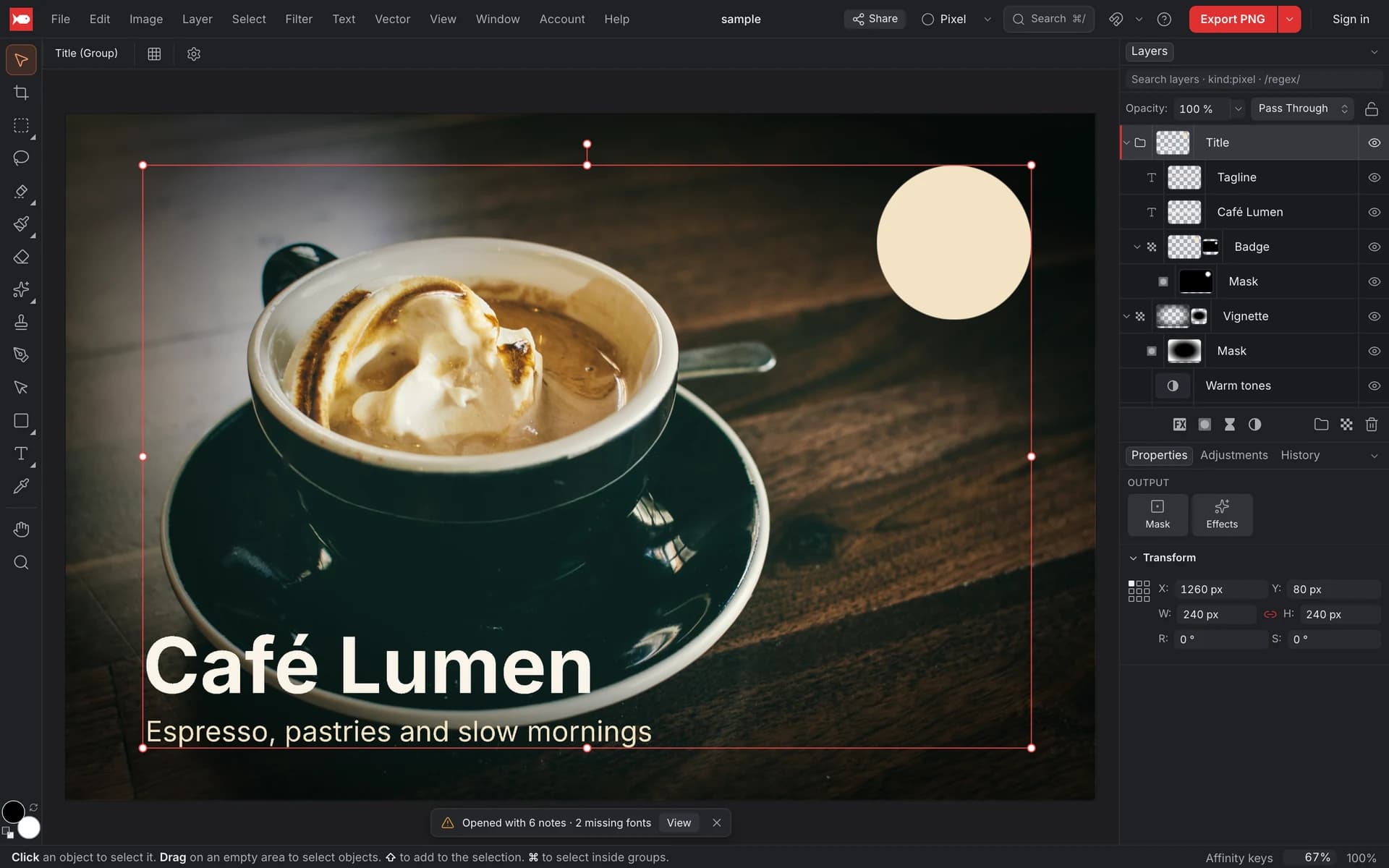Select the Zoom magnifier tool
1389x868 pixels.
click(x=21, y=563)
